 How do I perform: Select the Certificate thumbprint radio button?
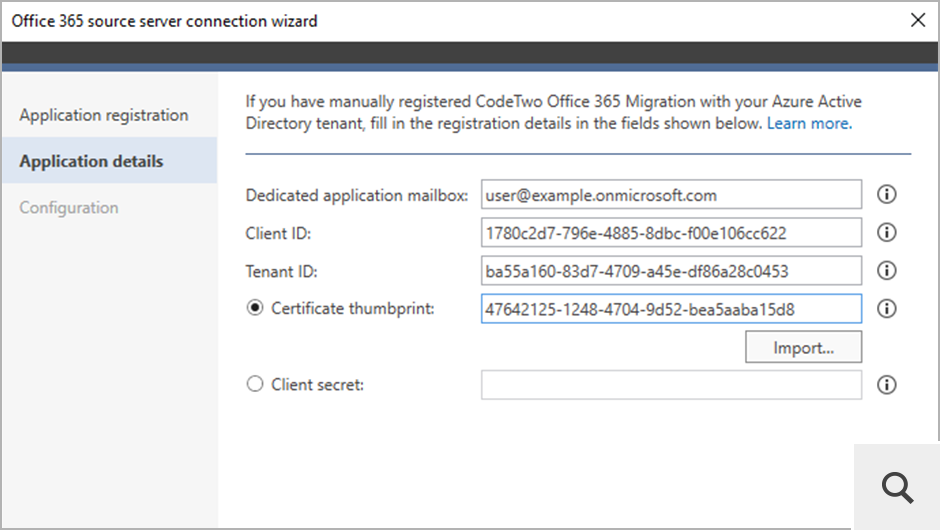click(255, 308)
